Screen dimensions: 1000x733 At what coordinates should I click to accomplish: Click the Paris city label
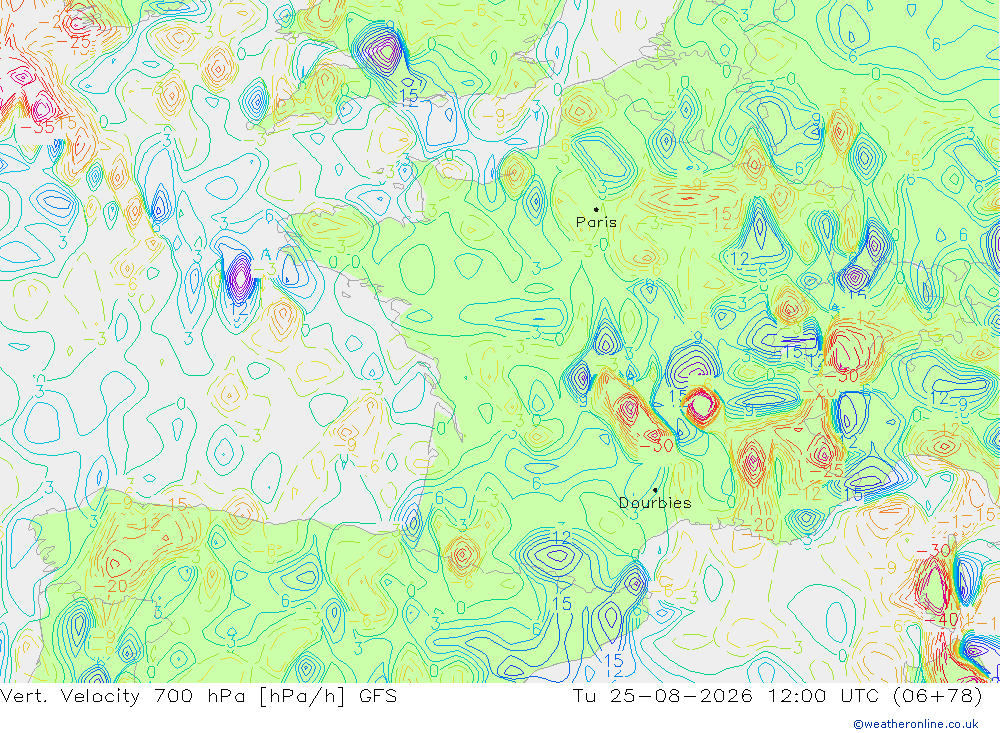[x=596, y=222]
